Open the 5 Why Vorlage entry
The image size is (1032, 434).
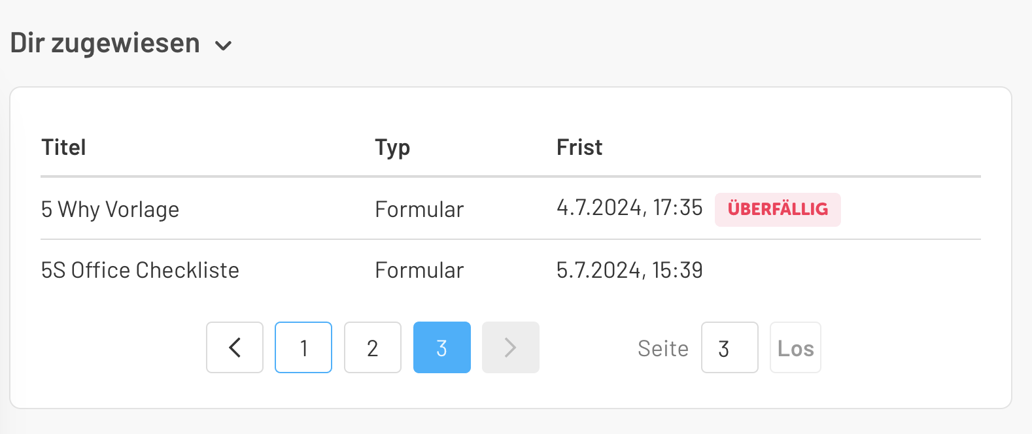tap(110, 209)
